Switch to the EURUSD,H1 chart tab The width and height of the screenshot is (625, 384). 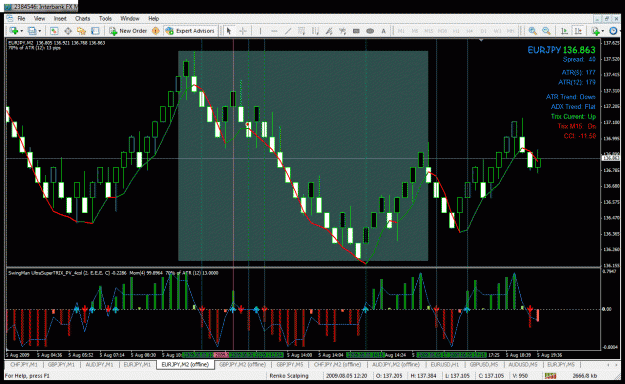coord(445,364)
